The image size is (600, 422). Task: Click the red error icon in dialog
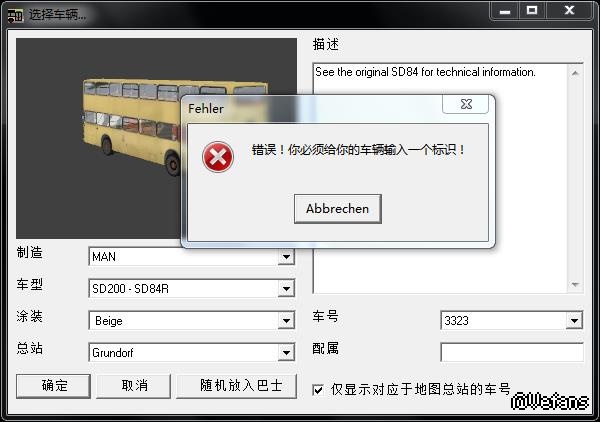point(218,157)
